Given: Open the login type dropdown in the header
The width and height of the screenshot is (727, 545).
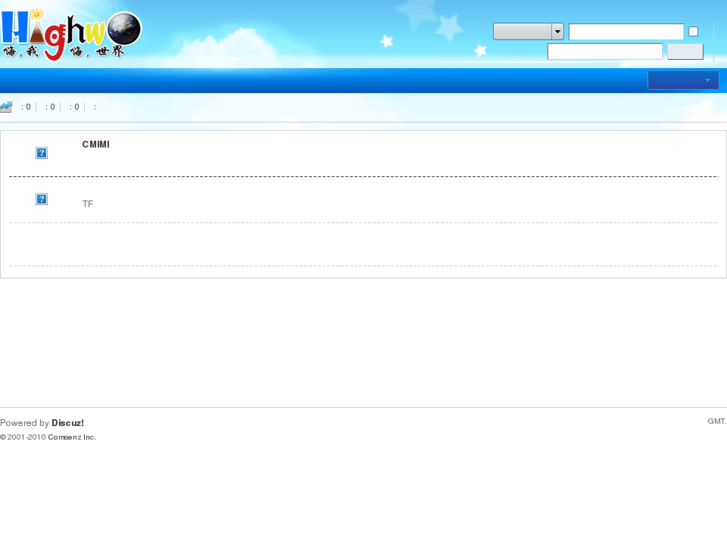Looking at the screenshot, I should coord(528,32).
